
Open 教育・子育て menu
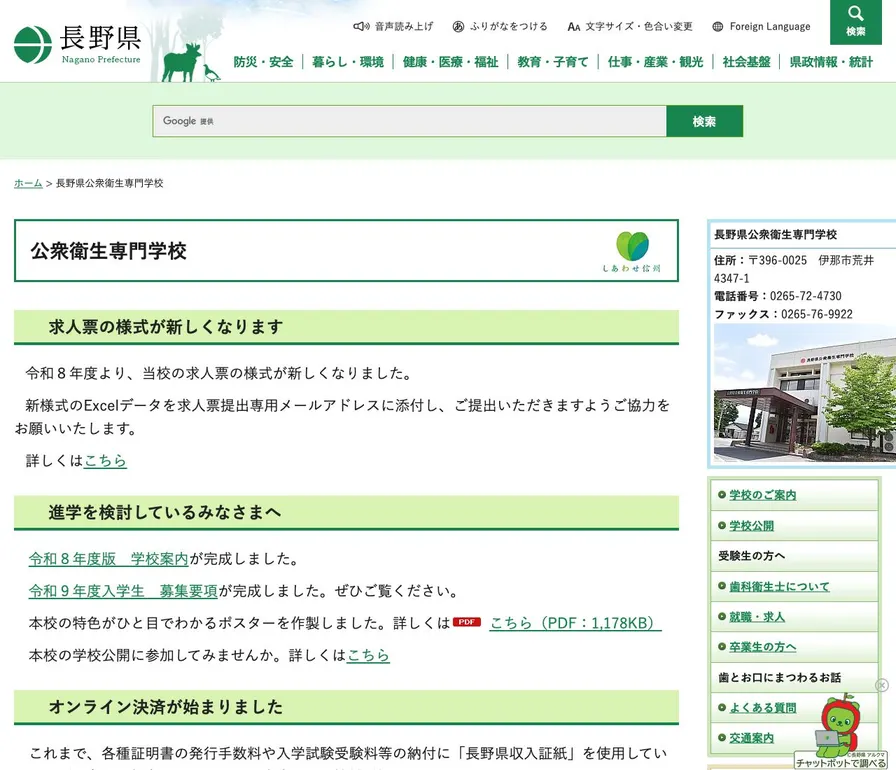[553, 62]
